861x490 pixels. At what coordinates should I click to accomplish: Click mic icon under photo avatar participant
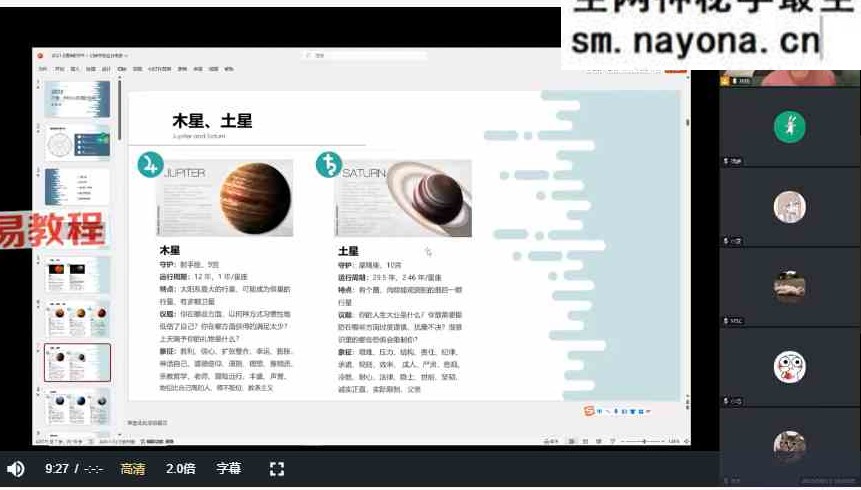click(726, 321)
